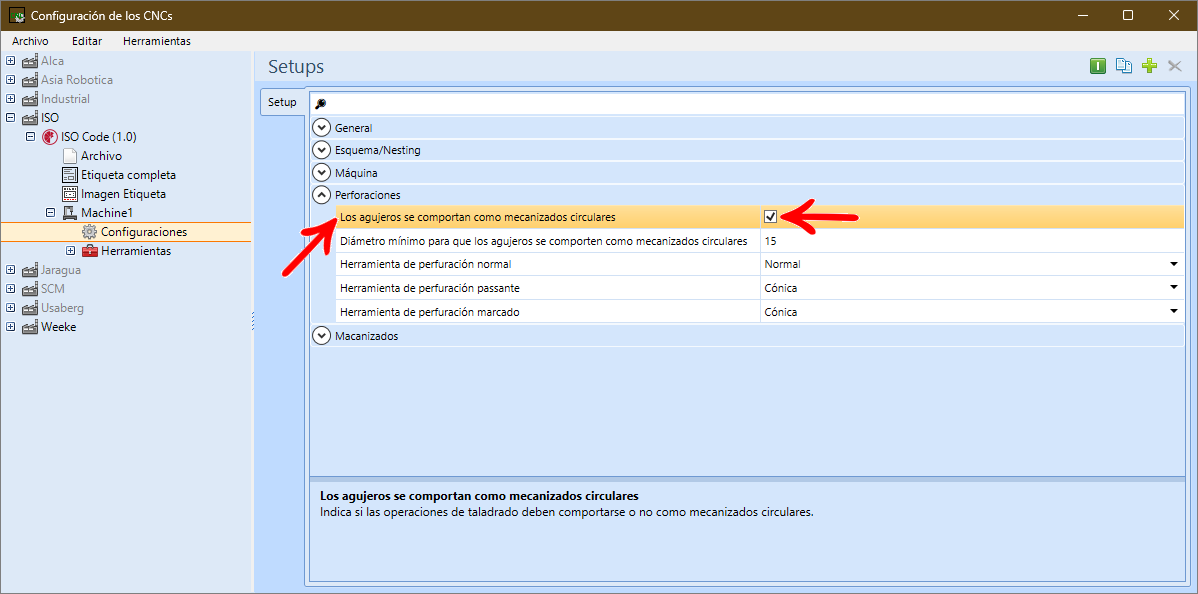Click the Usaberg factory icon
This screenshot has width=1198, height=594.
(31, 308)
